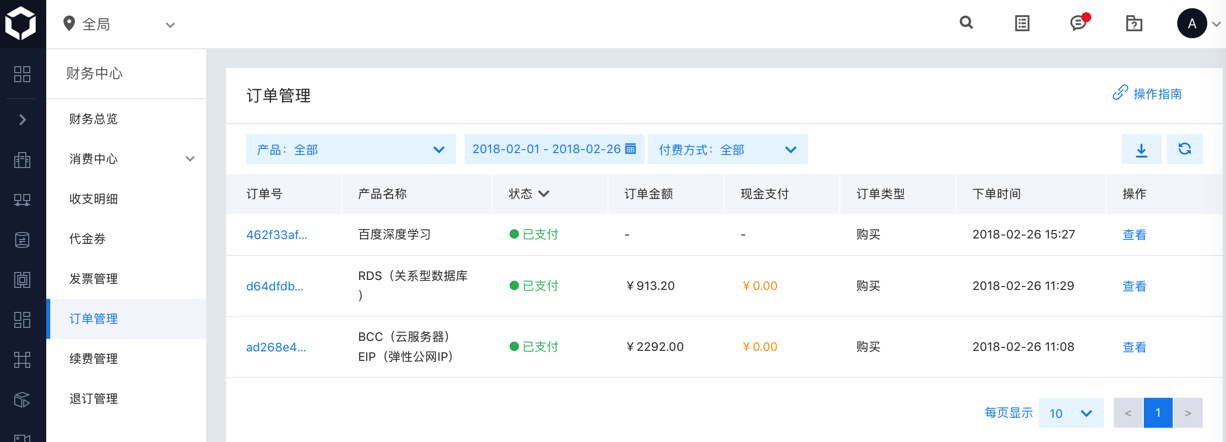This screenshot has height=442, width=1226.
Task: Open order 462f33af link
Action: pyautogui.click(x=276, y=235)
